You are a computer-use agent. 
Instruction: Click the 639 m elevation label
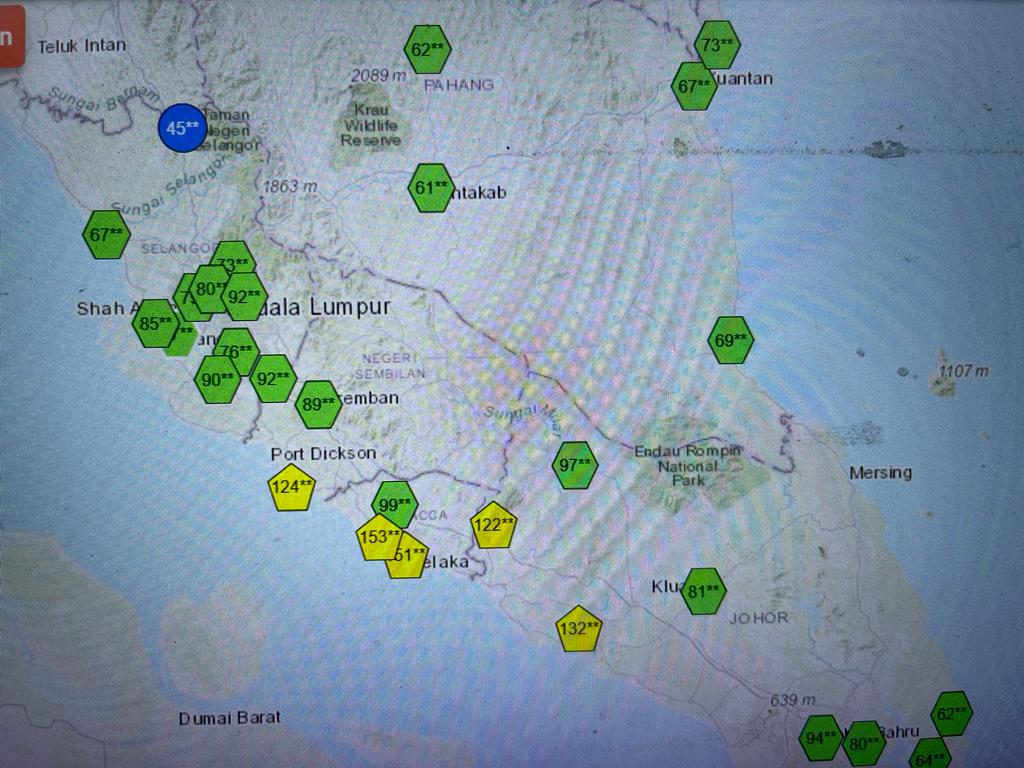coord(793,700)
